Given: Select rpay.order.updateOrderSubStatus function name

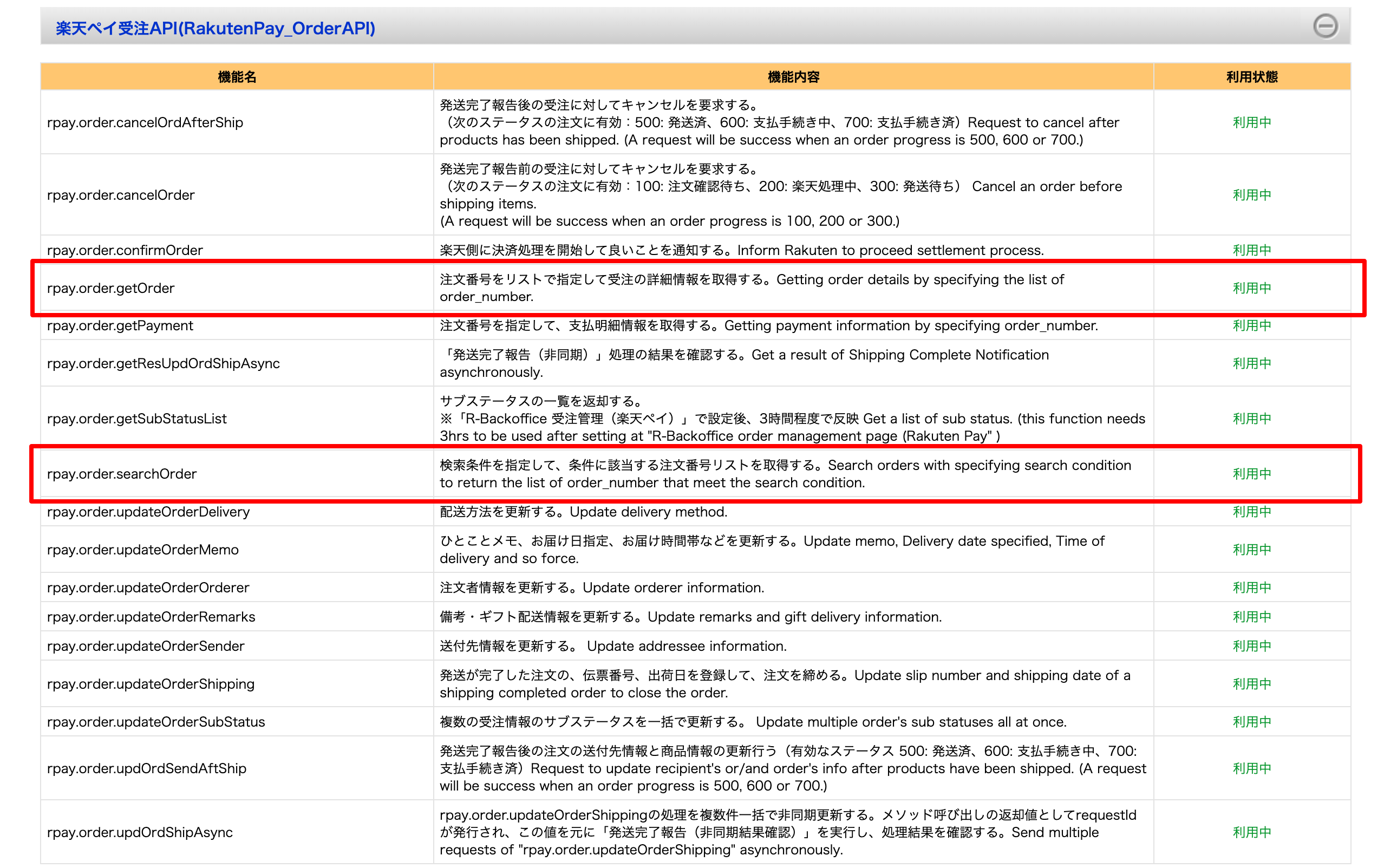Looking at the screenshot, I should 155,722.
